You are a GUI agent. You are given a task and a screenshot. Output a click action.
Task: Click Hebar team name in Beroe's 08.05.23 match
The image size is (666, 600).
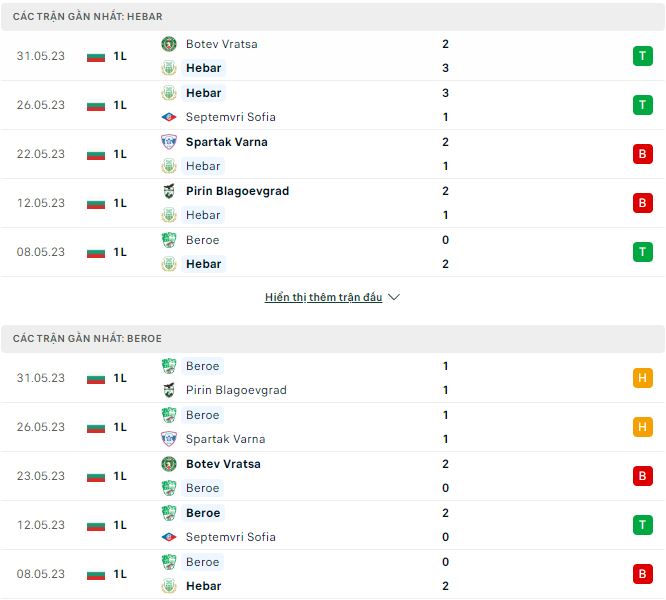[203, 586]
